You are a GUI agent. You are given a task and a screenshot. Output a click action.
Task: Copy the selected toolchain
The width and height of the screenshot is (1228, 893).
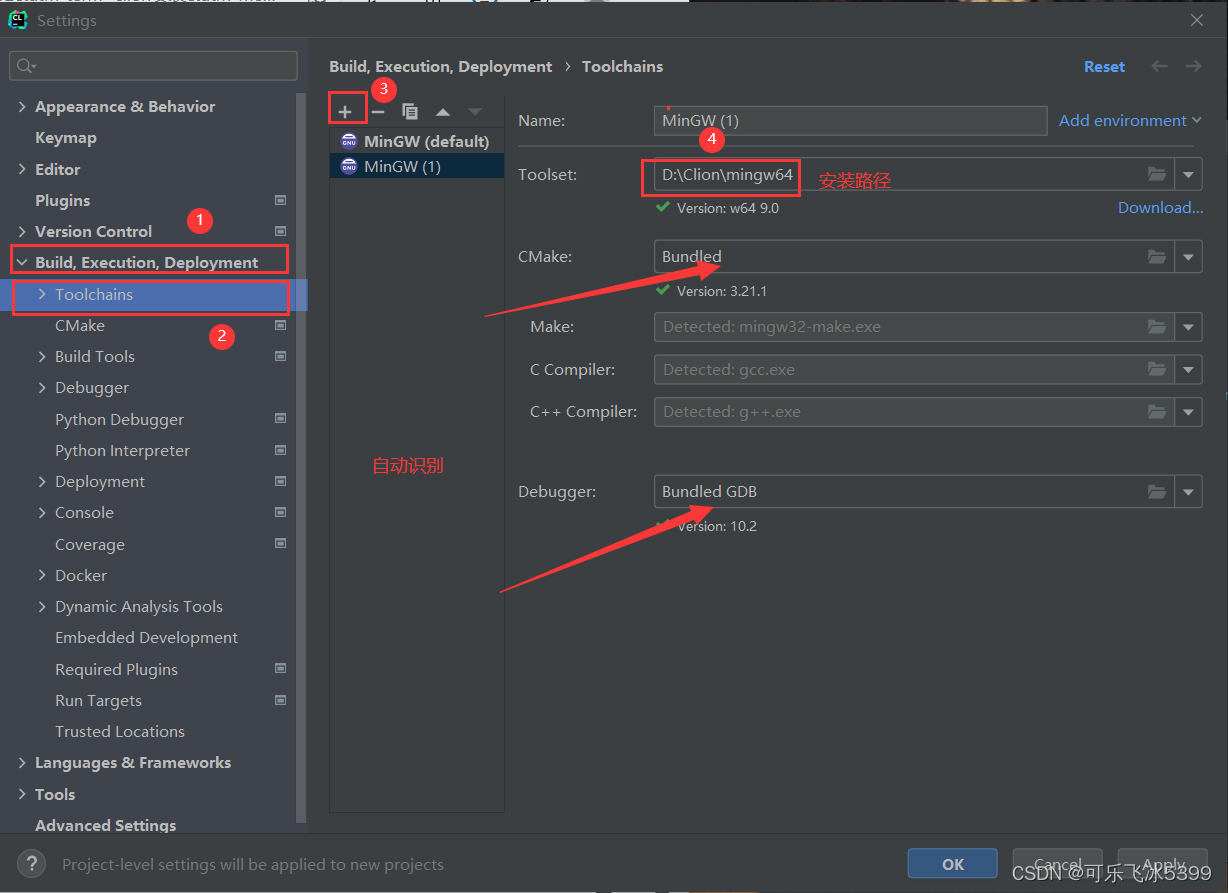(x=410, y=111)
